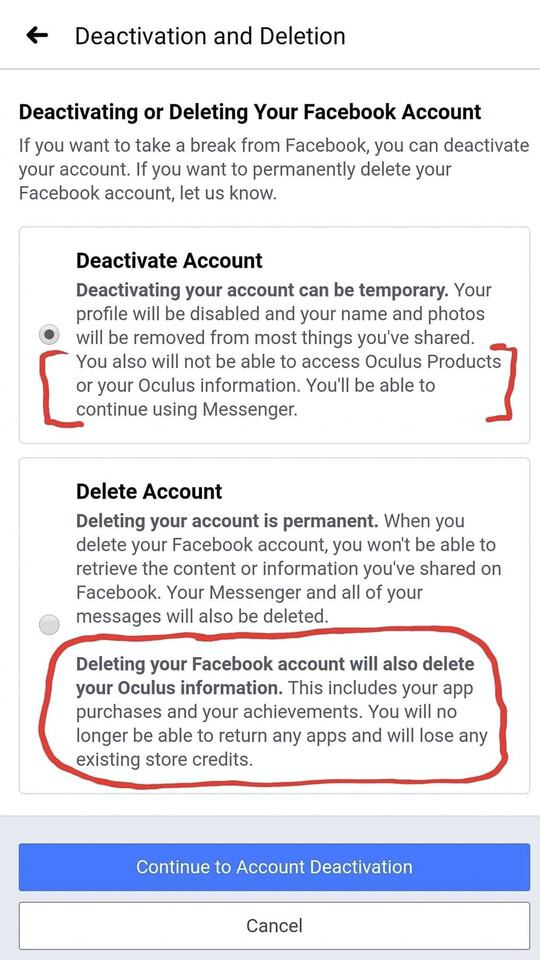Image resolution: width=540 pixels, height=960 pixels.
Task: Select the Deactivate Account radio button
Action: pos(49,335)
